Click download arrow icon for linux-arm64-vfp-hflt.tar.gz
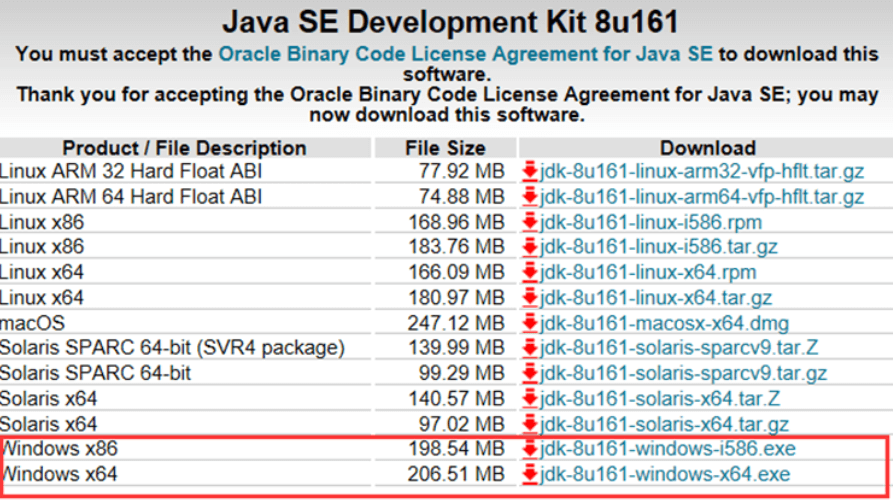This screenshot has height=503, width=893. 530,197
